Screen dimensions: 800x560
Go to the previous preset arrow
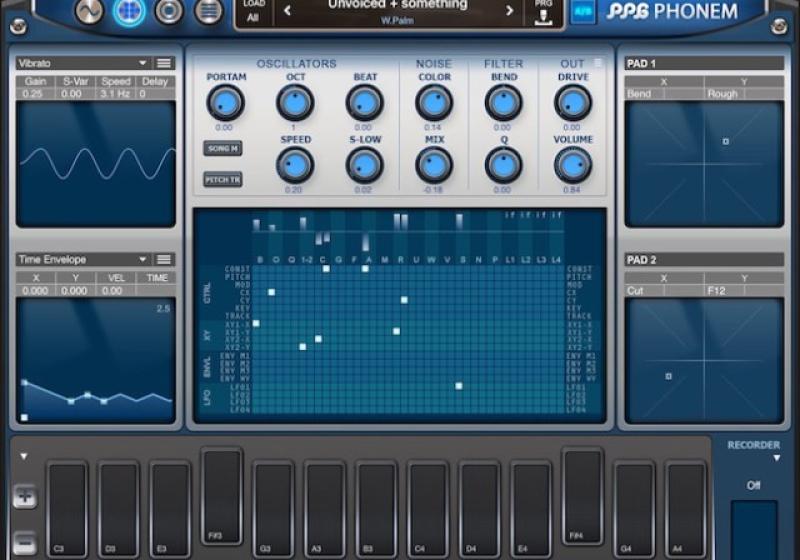pyautogui.click(x=288, y=11)
